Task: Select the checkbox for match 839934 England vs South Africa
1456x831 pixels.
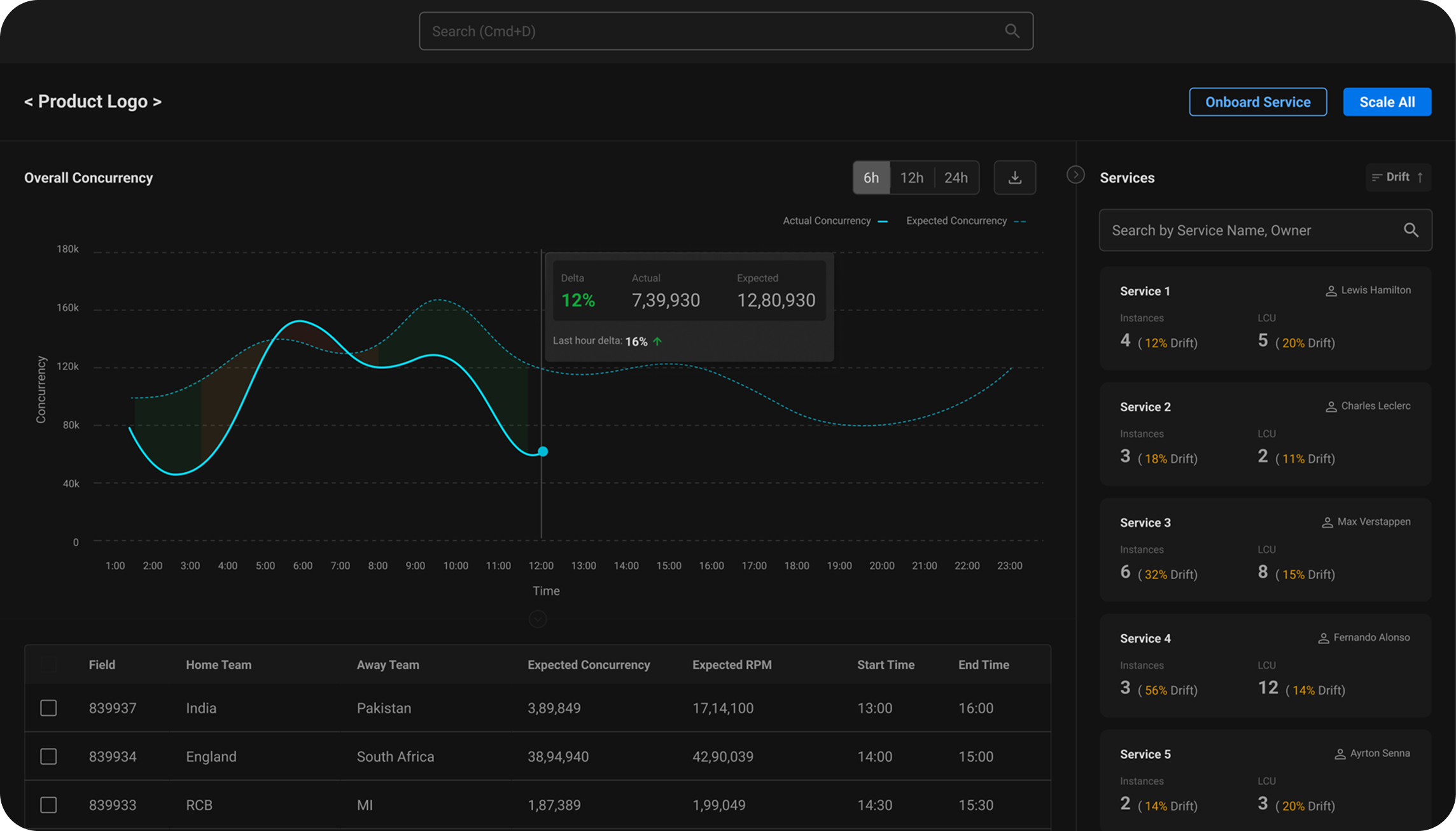Action: pyautogui.click(x=48, y=757)
